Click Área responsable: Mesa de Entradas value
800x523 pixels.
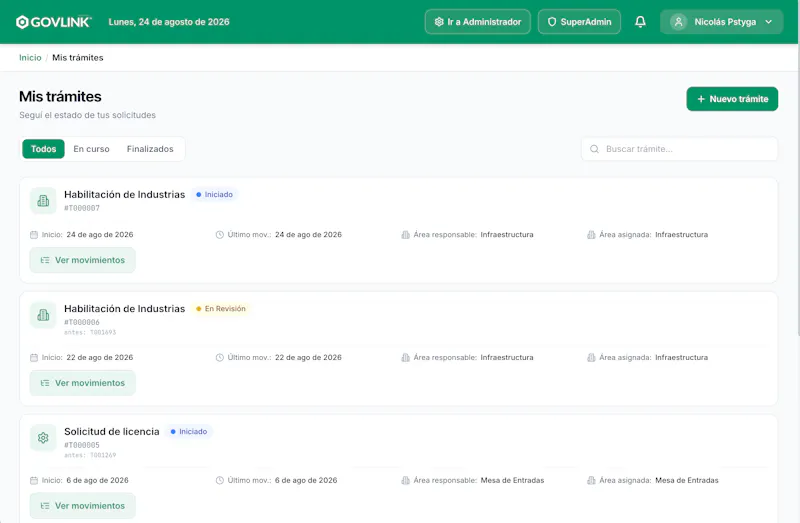512,481
